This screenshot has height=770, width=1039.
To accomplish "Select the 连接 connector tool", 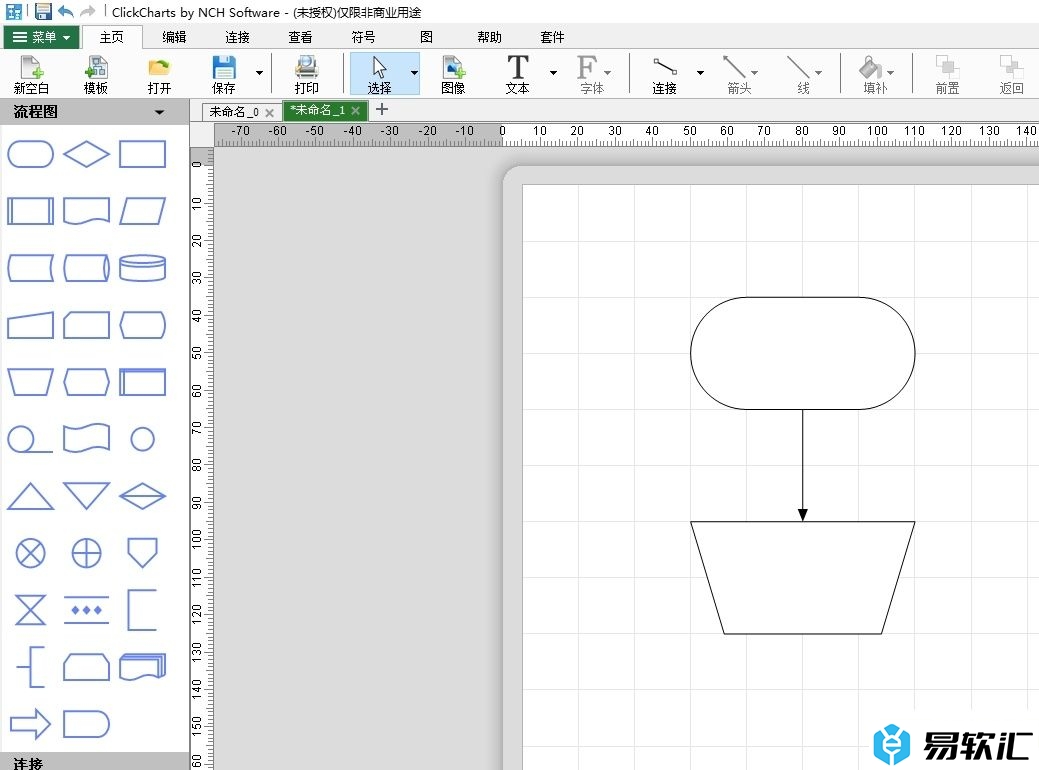I will (665, 74).
